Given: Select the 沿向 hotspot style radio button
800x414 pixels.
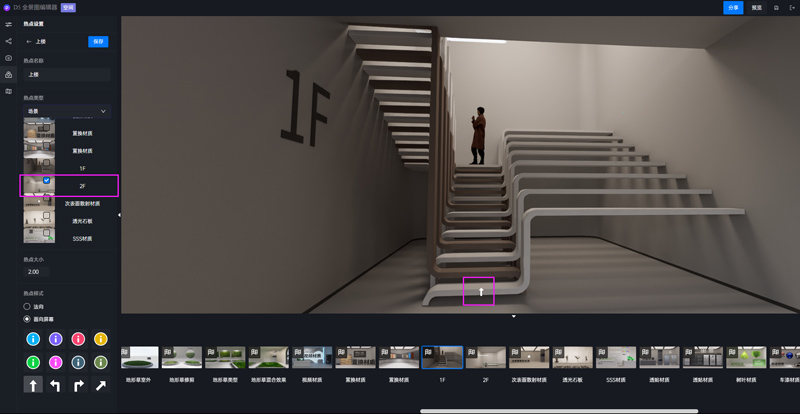Looking at the screenshot, I should (27, 307).
